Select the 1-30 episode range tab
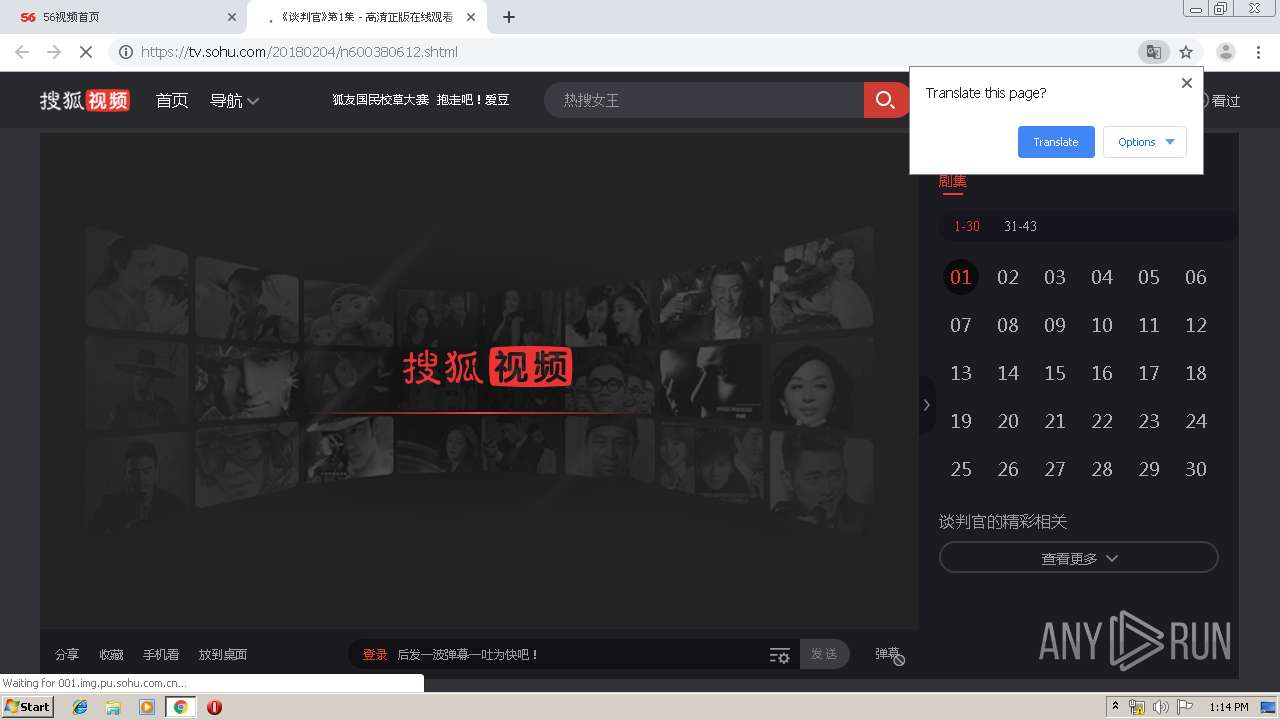This screenshot has width=1280, height=720. click(x=967, y=227)
